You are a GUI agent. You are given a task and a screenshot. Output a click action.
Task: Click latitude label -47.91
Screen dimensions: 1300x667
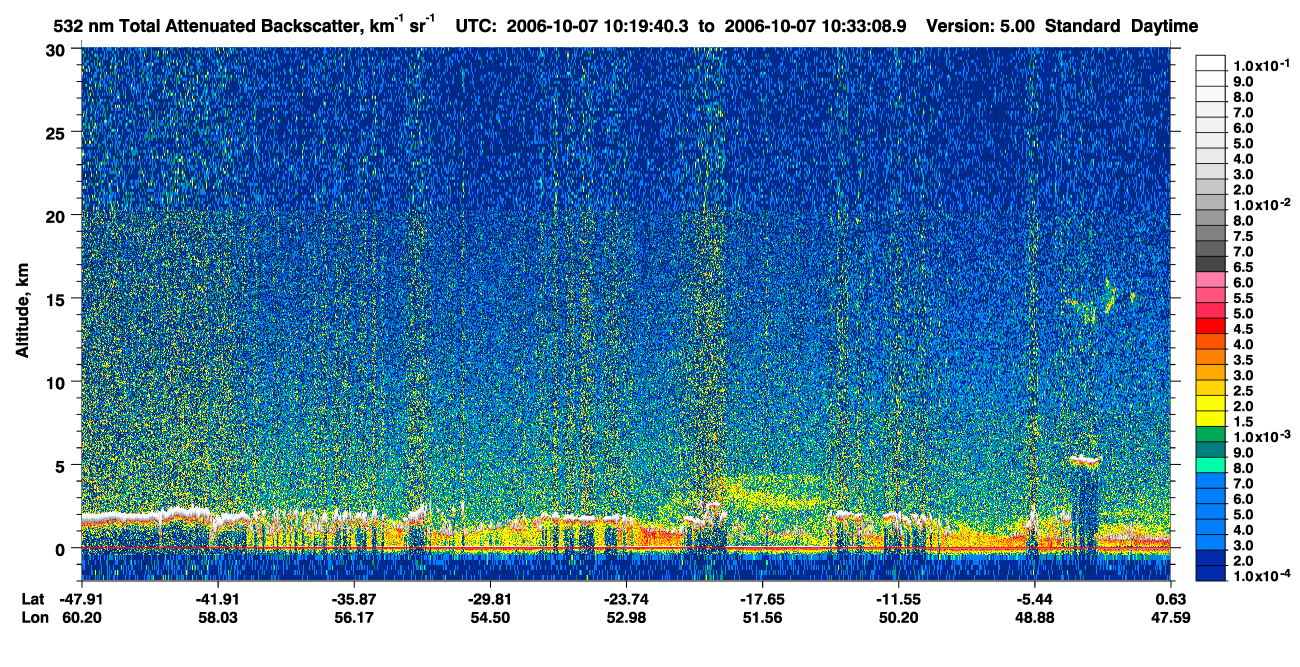pyautogui.click(x=81, y=599)
